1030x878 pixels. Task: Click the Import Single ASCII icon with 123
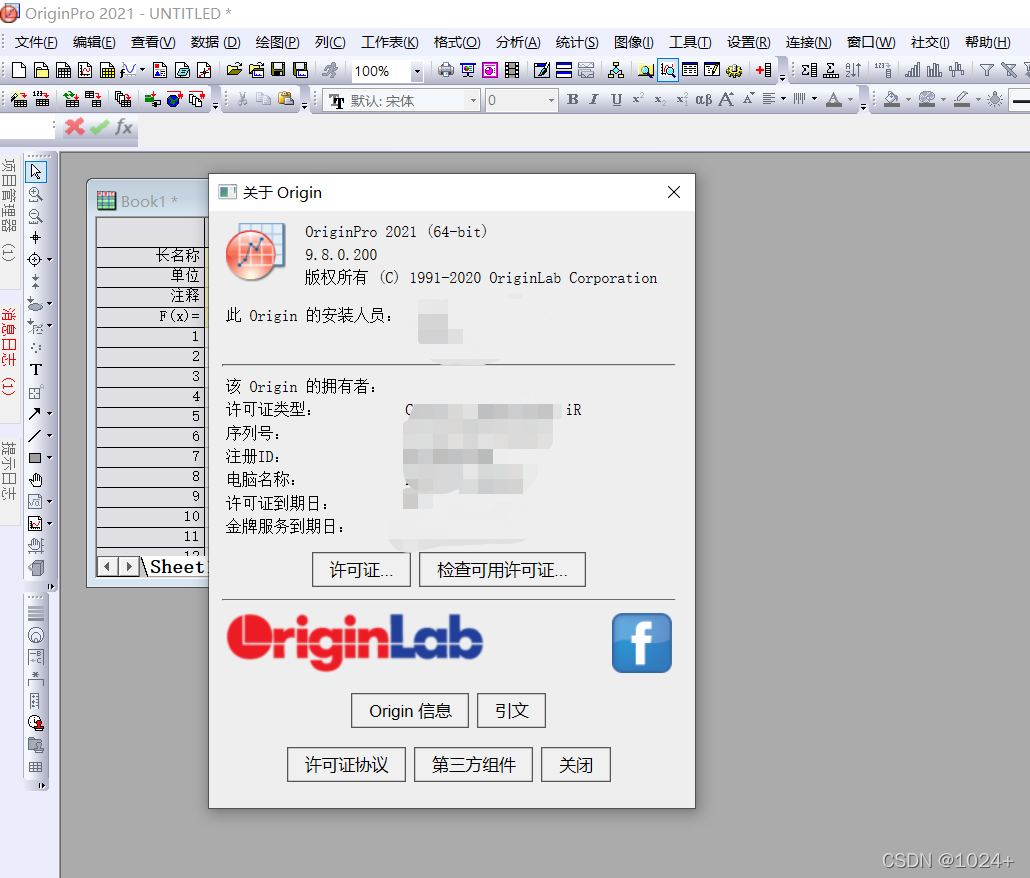tap(41, 100)
